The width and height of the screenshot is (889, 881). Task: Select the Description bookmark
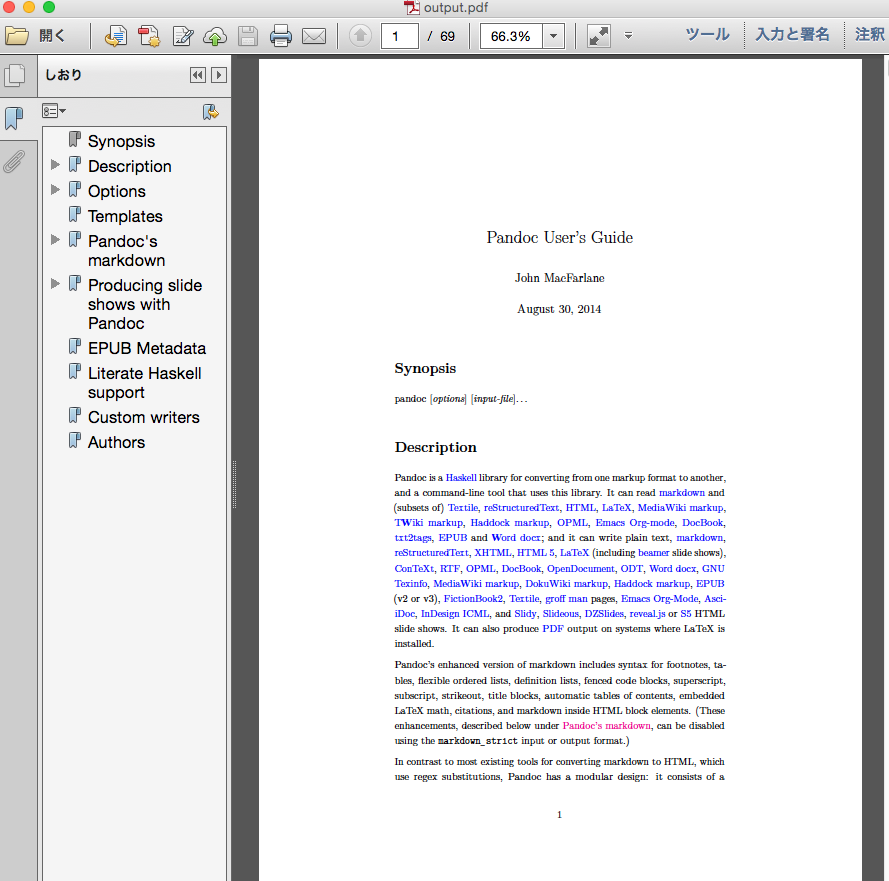130,166
